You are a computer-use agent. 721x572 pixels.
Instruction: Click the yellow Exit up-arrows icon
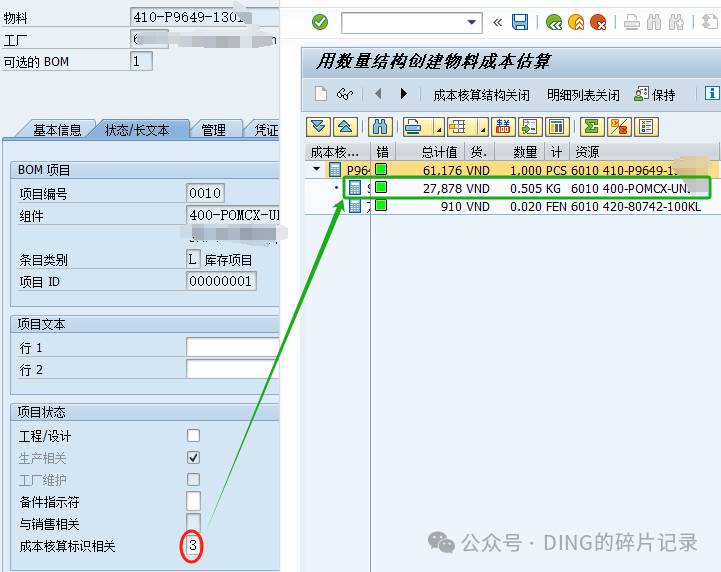576,22
